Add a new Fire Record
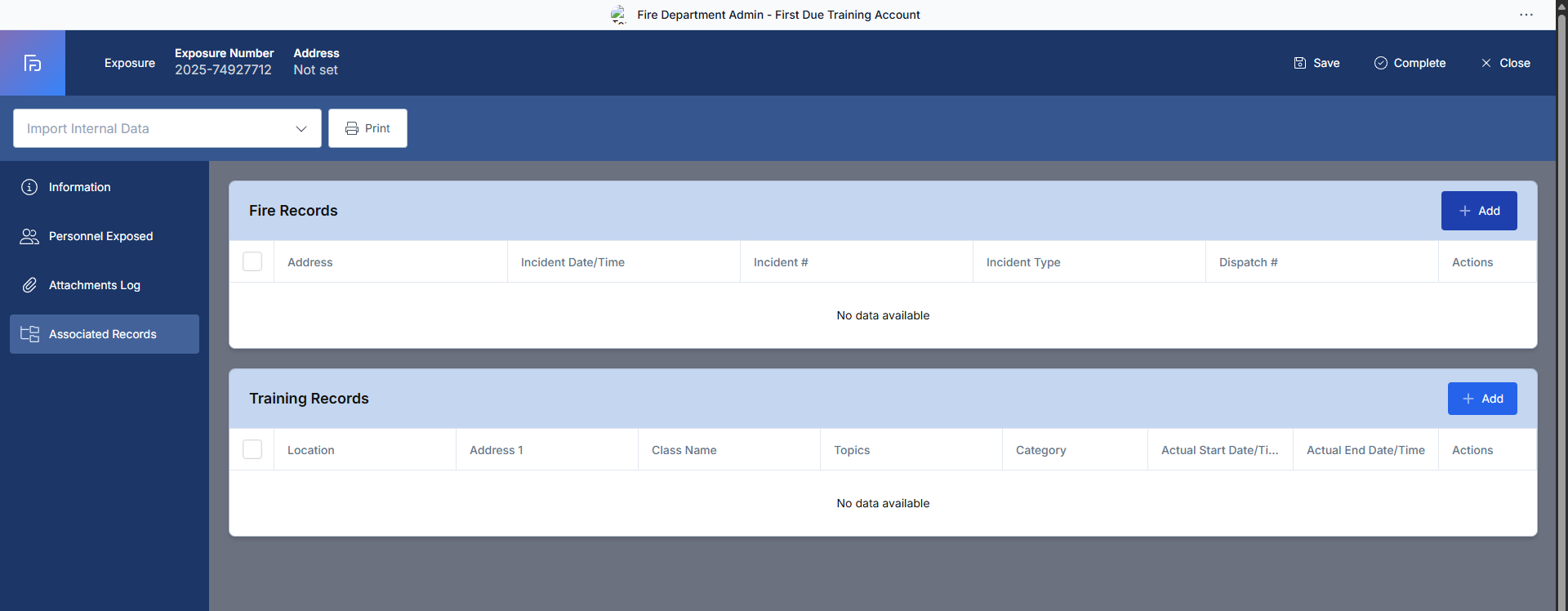This screenshot has width=1568, height=611. (1478, 211)
